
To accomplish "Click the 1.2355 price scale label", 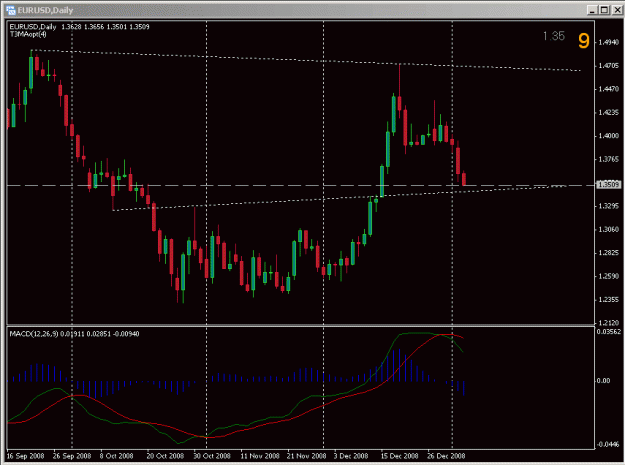I will 609,300.
